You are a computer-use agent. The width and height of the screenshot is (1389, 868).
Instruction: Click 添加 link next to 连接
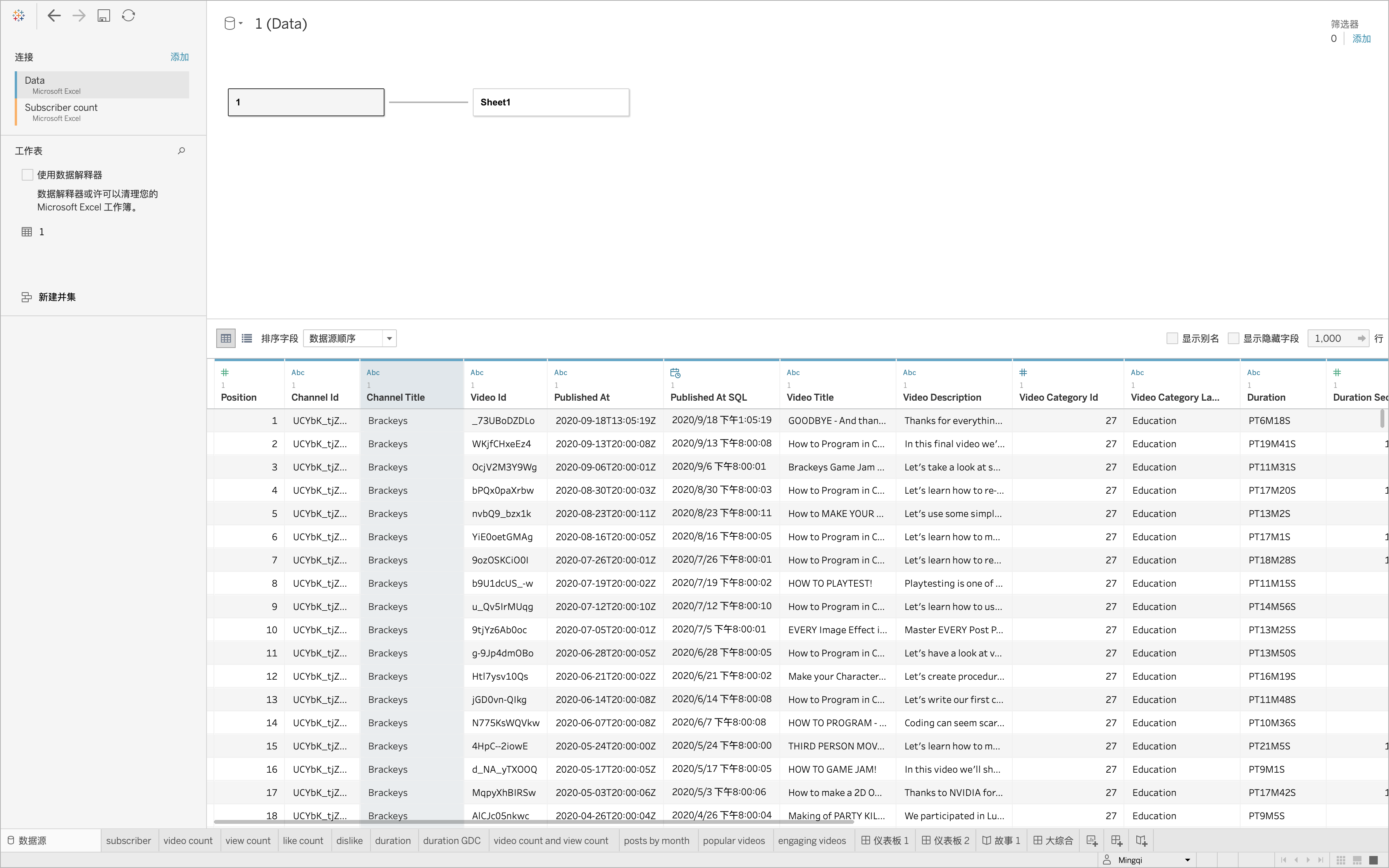click(179, 57)
